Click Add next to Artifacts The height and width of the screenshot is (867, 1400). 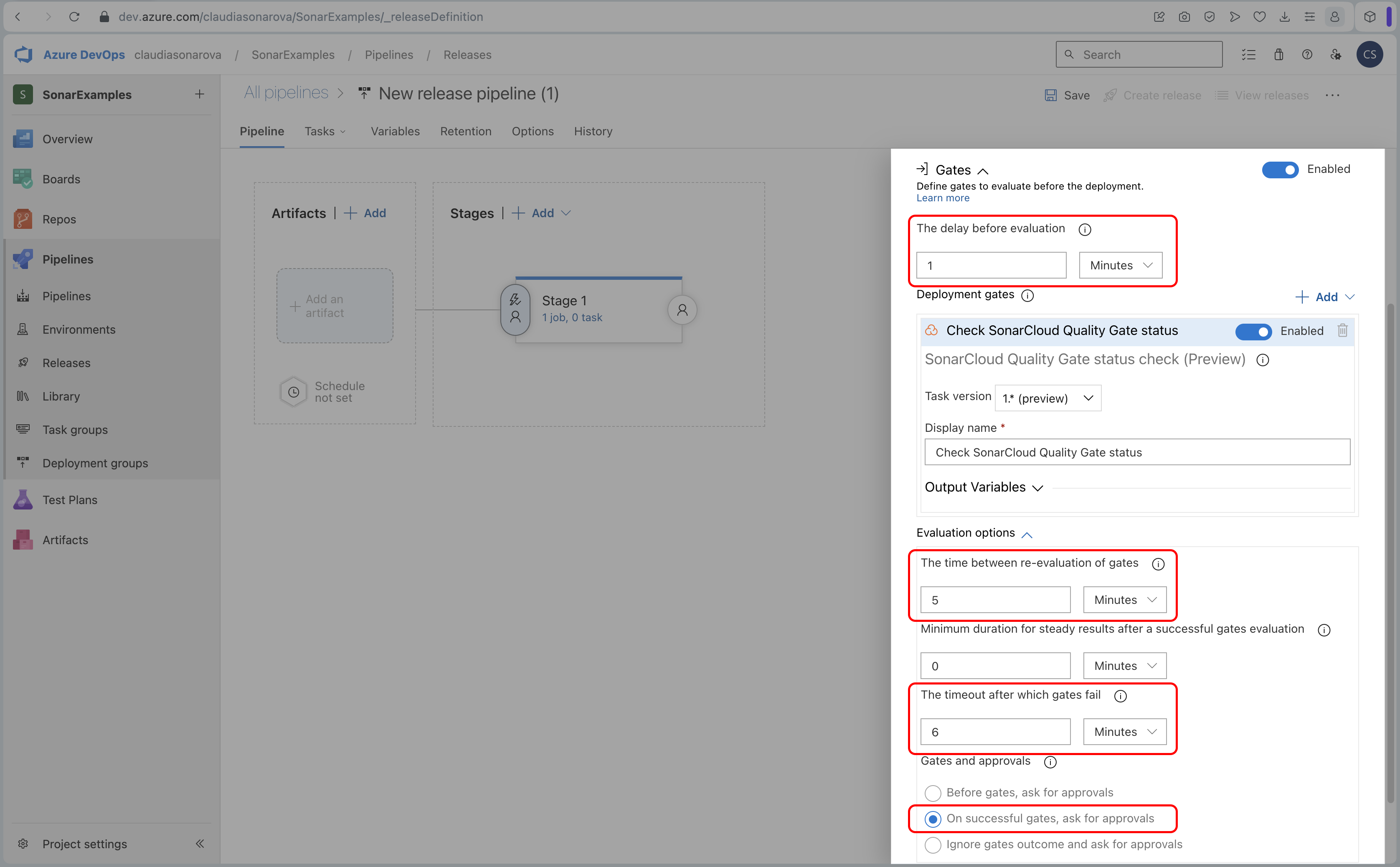point(365,213)
